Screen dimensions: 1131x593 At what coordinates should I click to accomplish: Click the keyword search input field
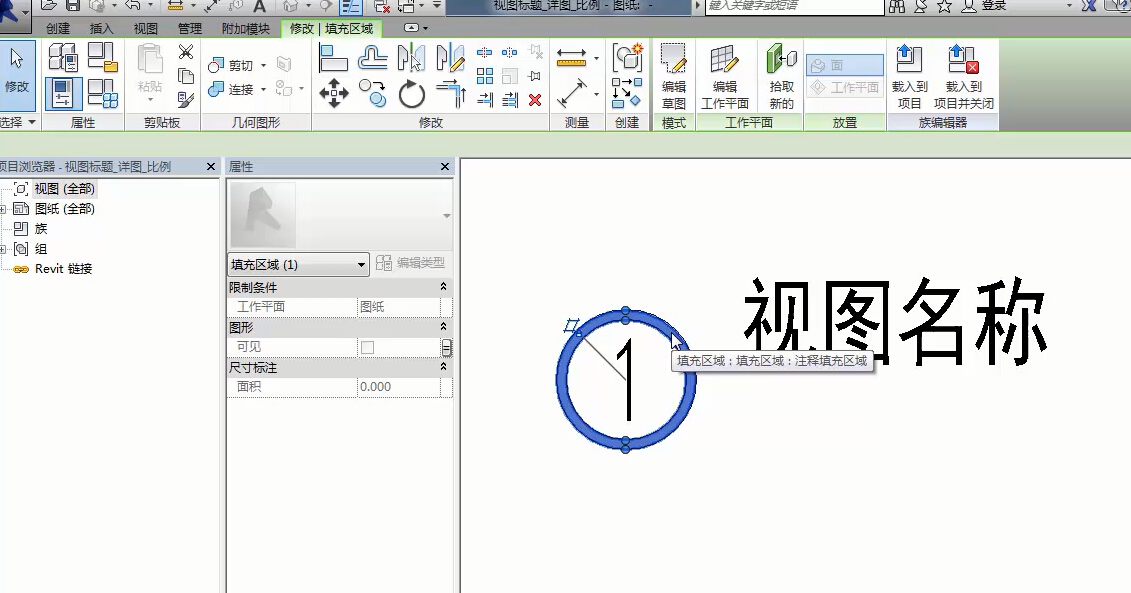794,6
